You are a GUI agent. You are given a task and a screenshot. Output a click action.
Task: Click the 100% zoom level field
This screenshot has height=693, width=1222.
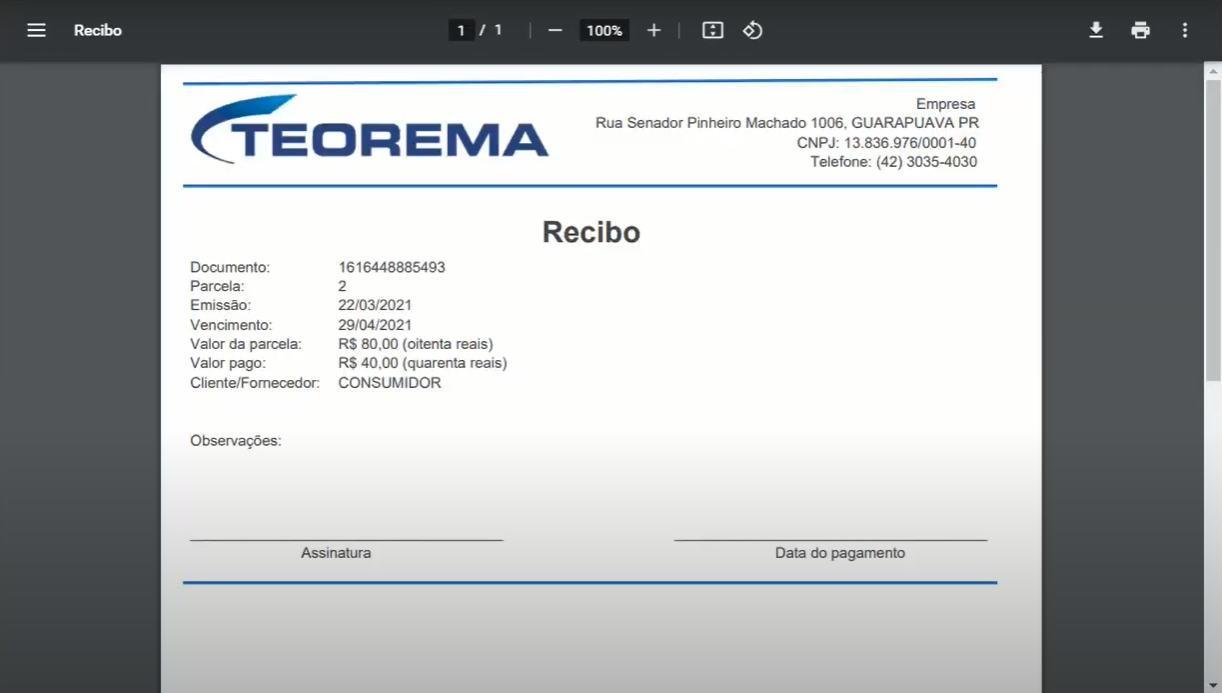604,30
